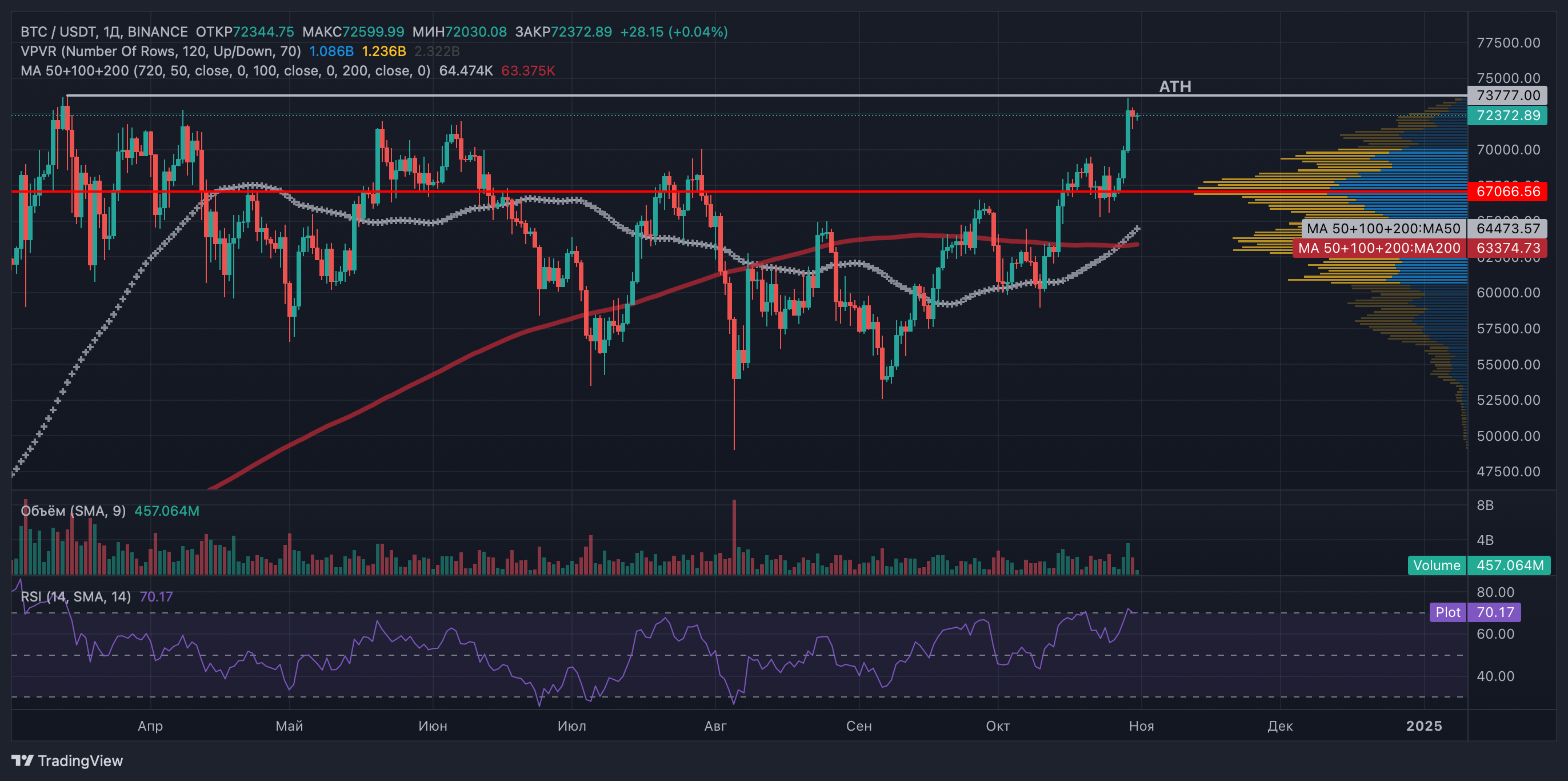
Task: Click the purple Plot label tag
Action: 1447,612
